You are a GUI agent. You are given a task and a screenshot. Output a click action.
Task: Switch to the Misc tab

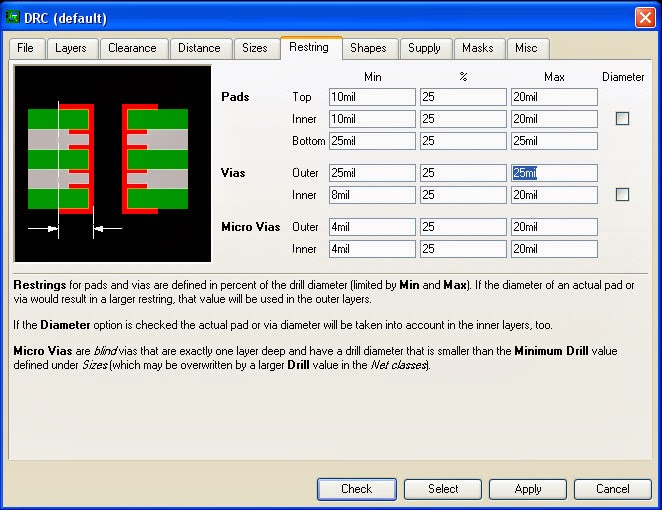[526, 48]
